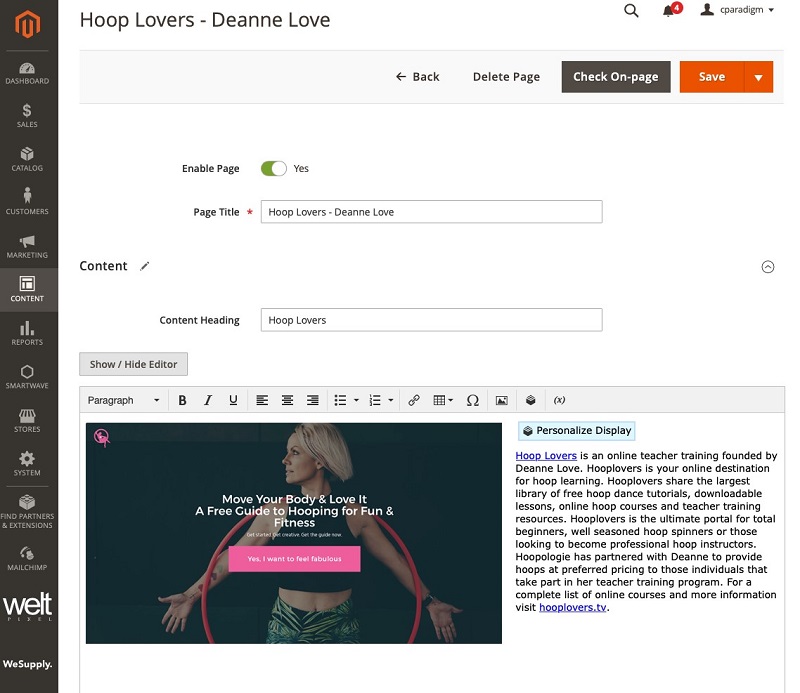Toggle bold formatting

pyautogui.click(x=182, y=400)
